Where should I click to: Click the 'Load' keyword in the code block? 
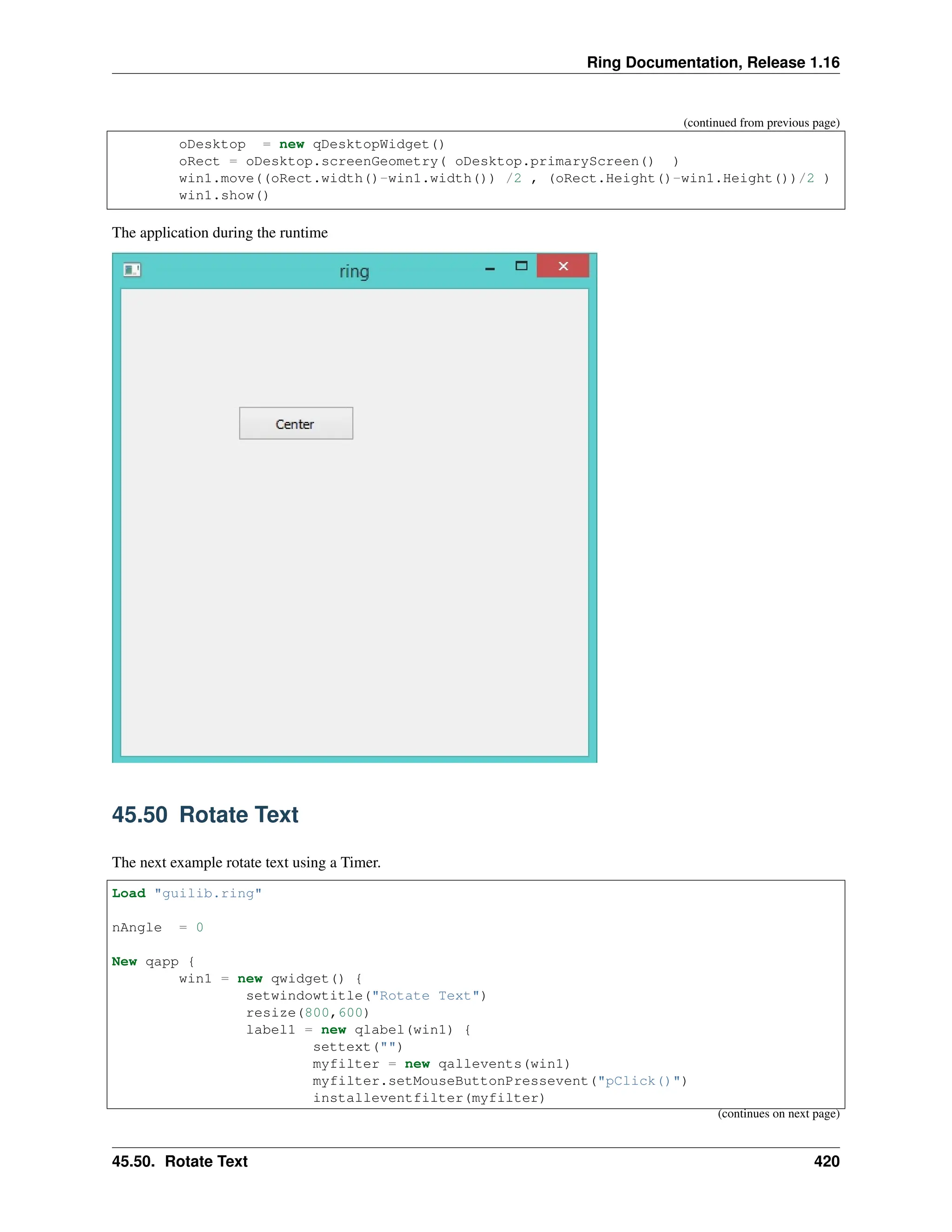coord(129,894)
